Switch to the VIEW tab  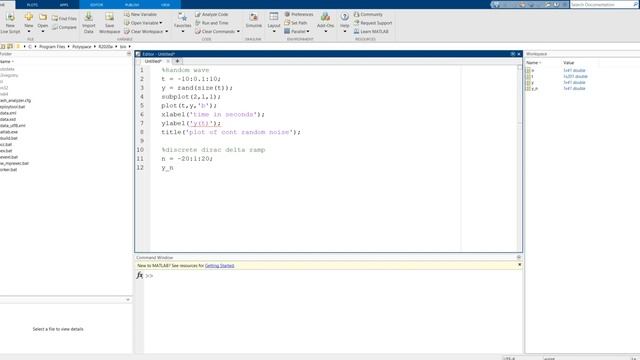click(x=165, y=4)
